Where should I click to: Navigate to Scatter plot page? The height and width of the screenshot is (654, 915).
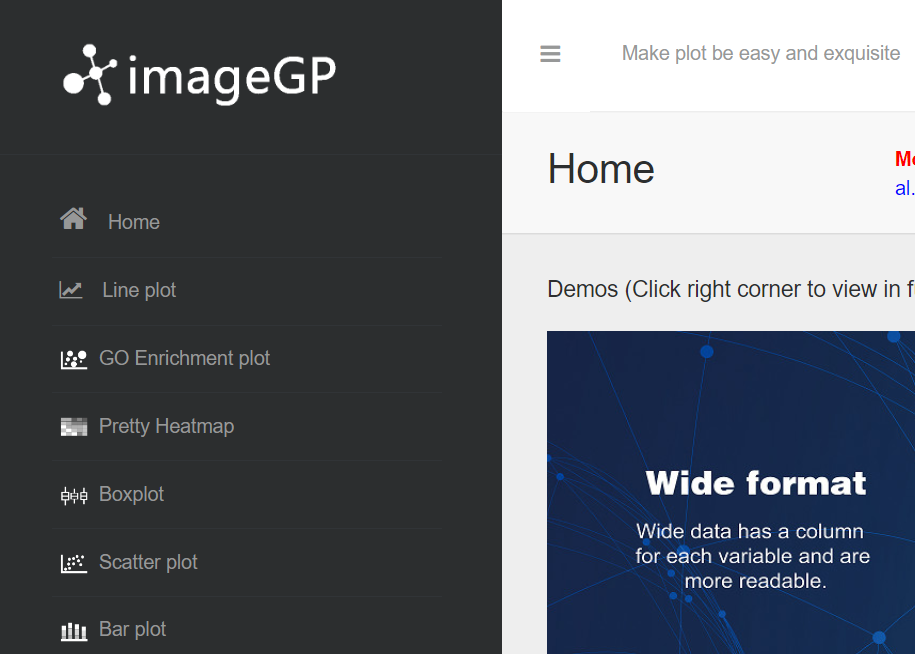tap(149, 562)
